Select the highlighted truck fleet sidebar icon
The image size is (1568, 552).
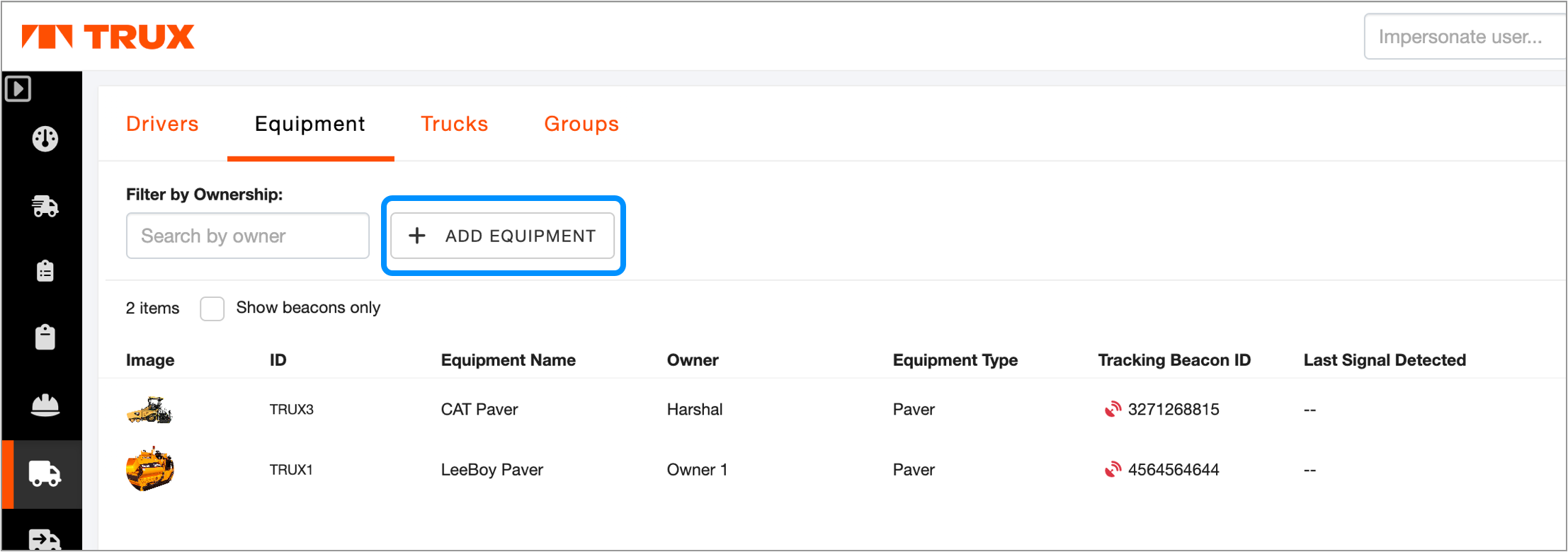pyautogui.click(x=45, y=473)
